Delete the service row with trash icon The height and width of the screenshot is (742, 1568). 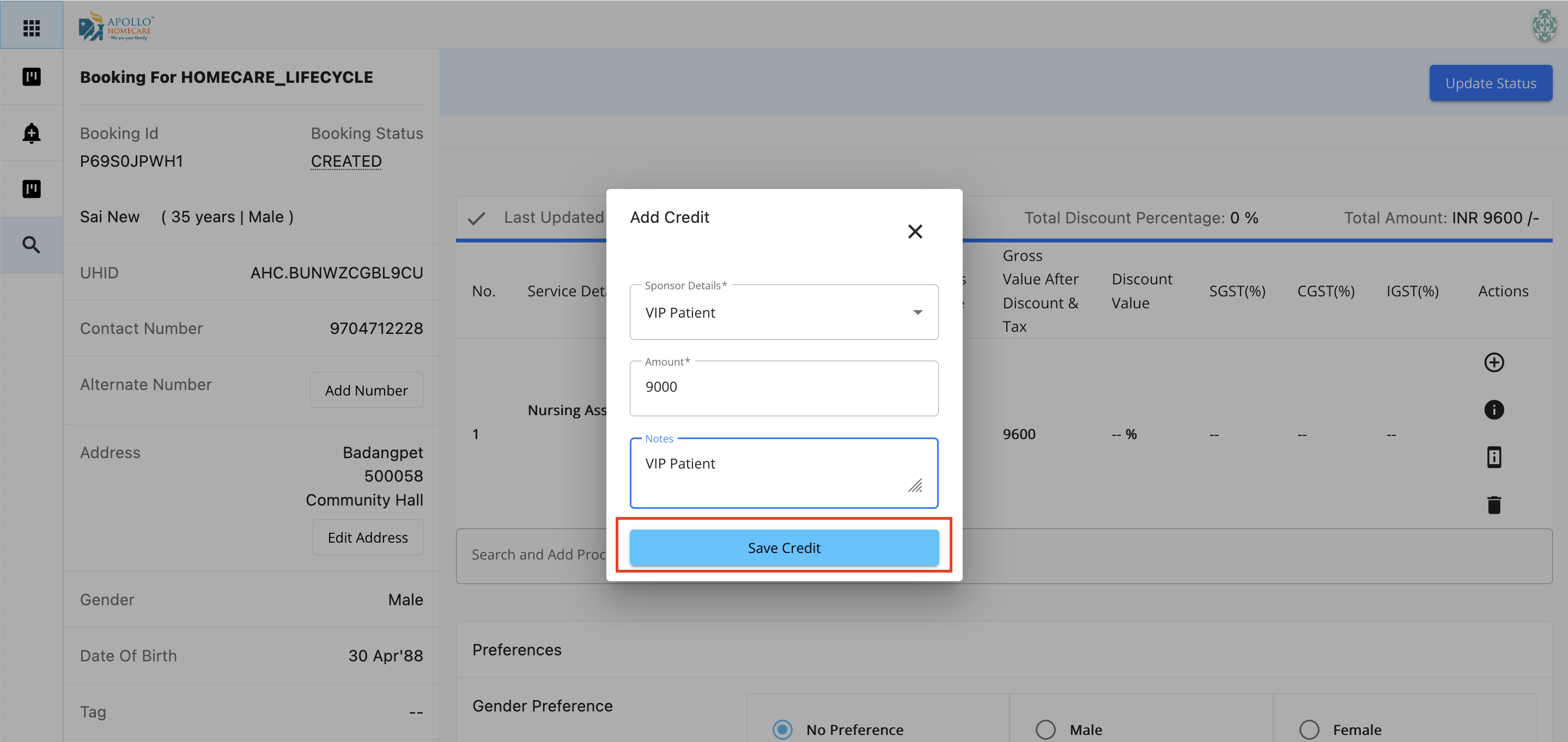click(x=1493, y=504)
